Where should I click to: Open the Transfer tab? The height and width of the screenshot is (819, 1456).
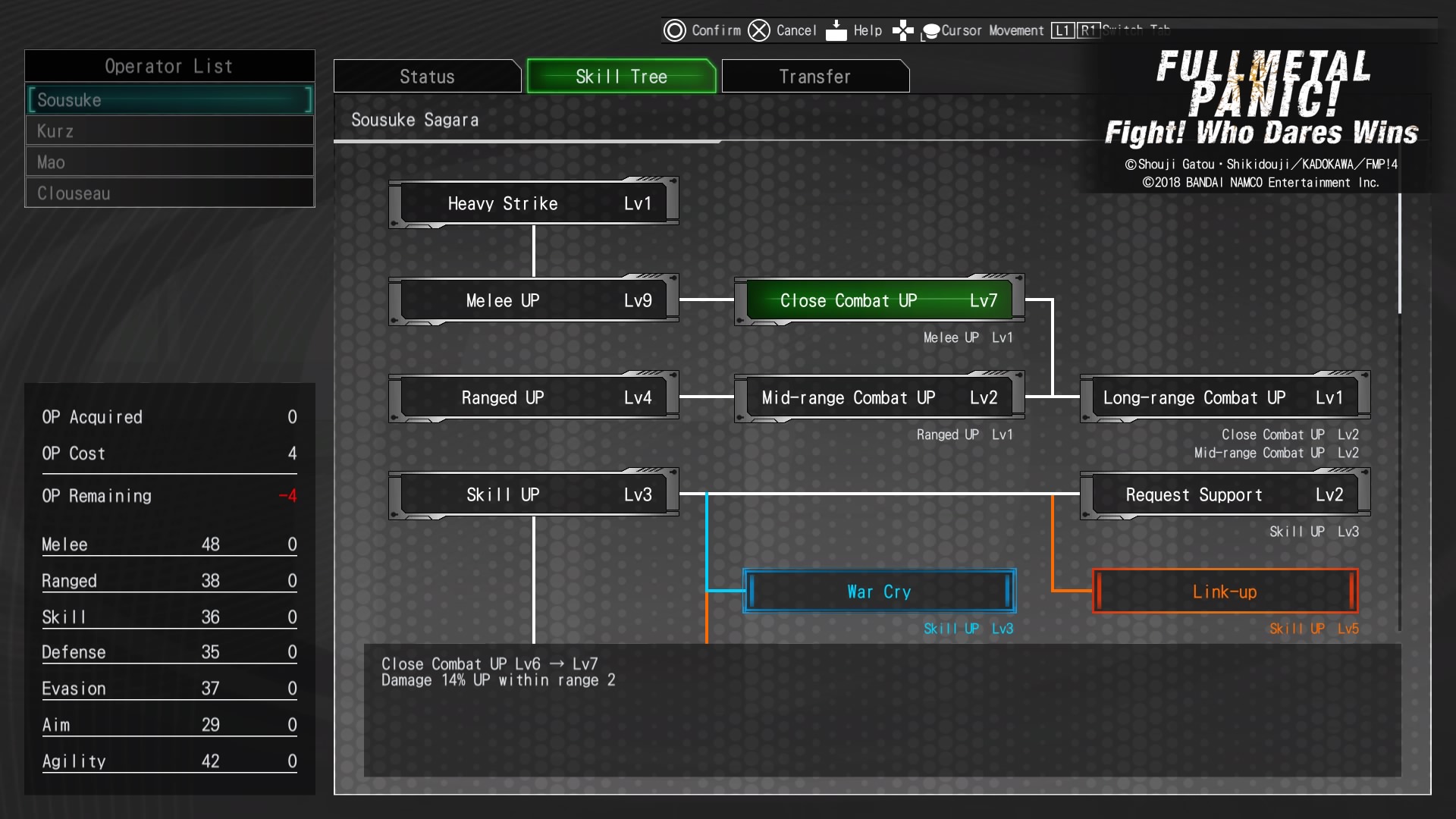point(815,77)
